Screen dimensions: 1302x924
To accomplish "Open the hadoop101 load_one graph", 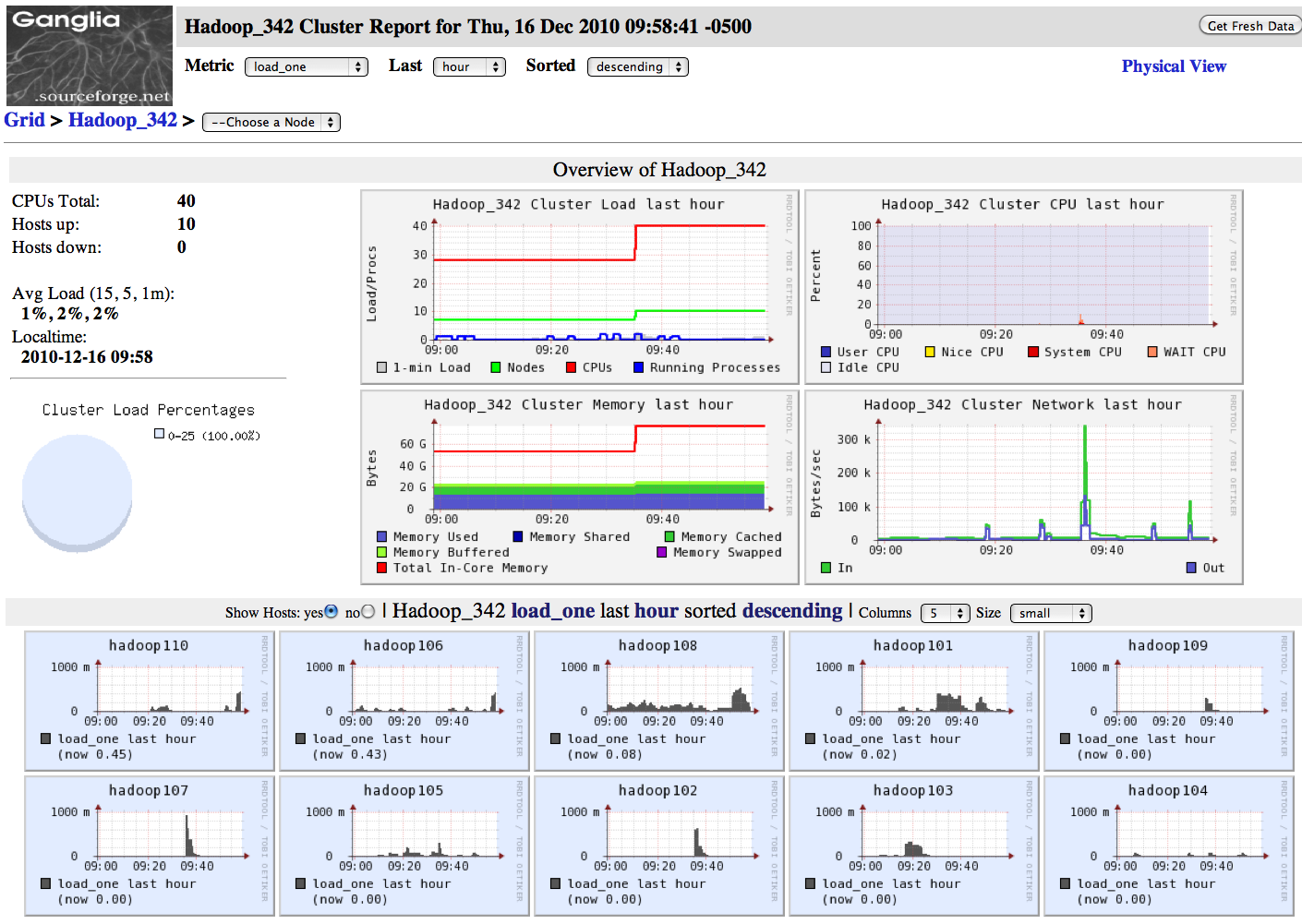I will 914,701.
